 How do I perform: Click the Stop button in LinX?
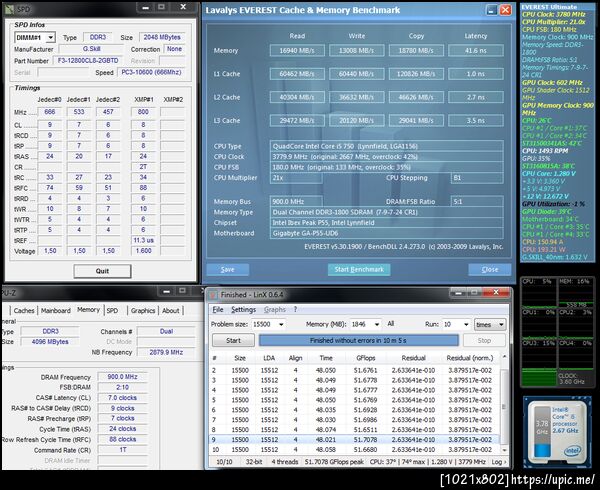[x=484, y=340]
